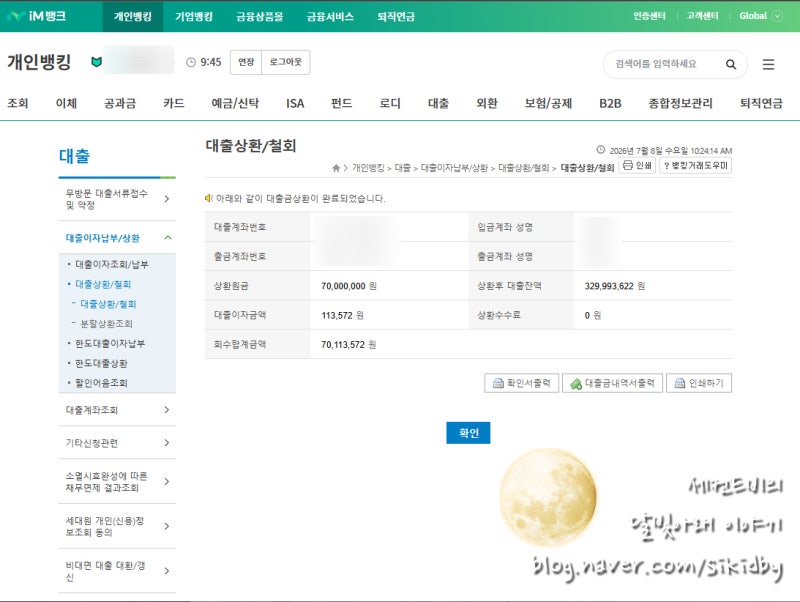Open 한도대출상환 sidebar item
800x602 pixels.
pyautogui.click(x=101, y=363)
